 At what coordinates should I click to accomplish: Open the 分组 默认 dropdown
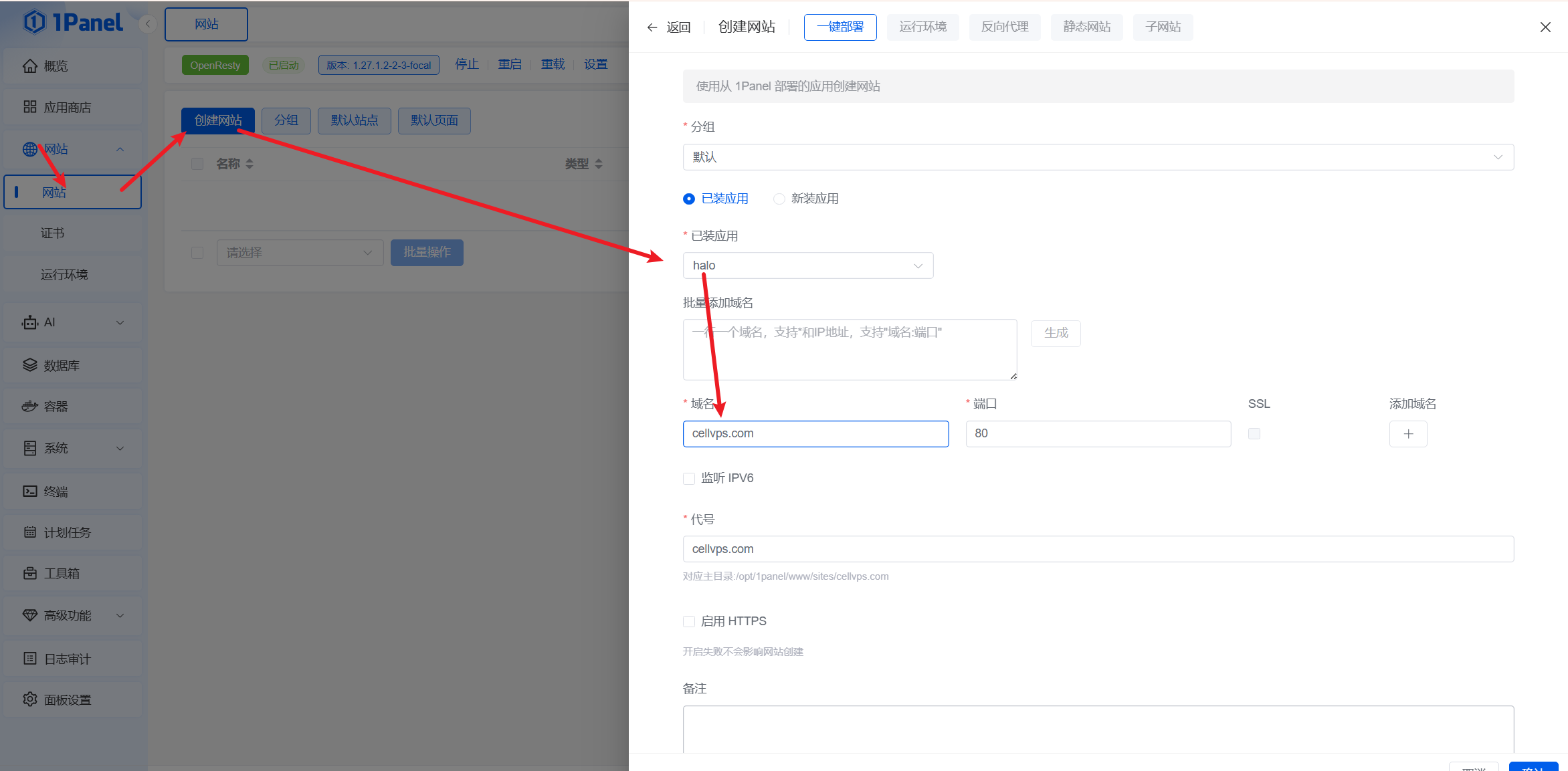point(1097,157)
